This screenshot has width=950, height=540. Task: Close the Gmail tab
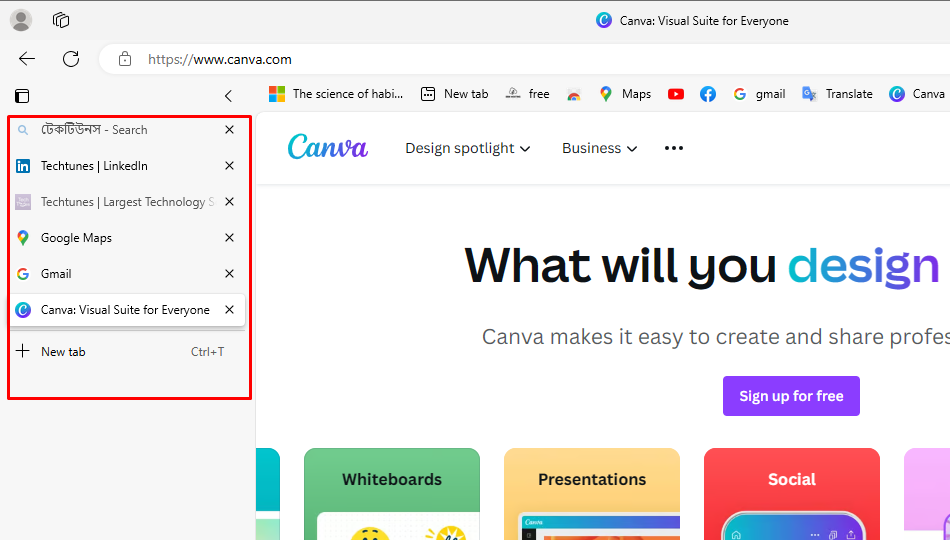point(230,274)
